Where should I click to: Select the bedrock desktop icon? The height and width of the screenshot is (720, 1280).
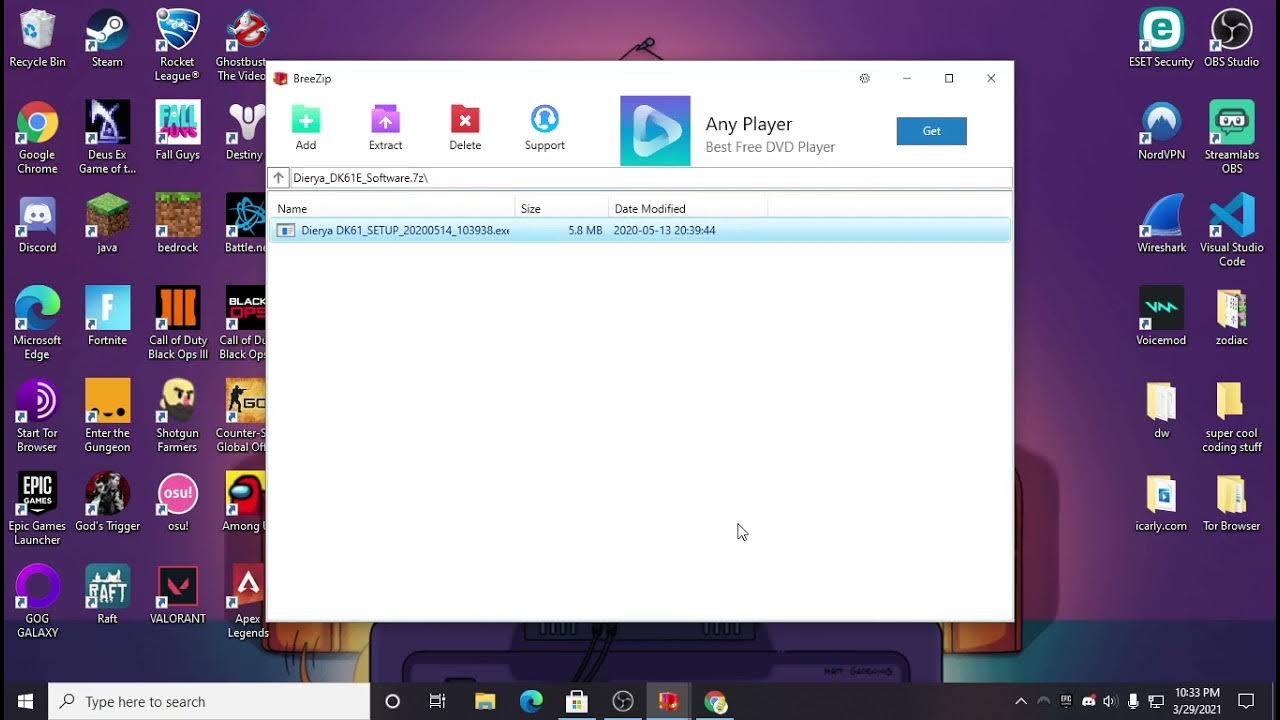177,224
